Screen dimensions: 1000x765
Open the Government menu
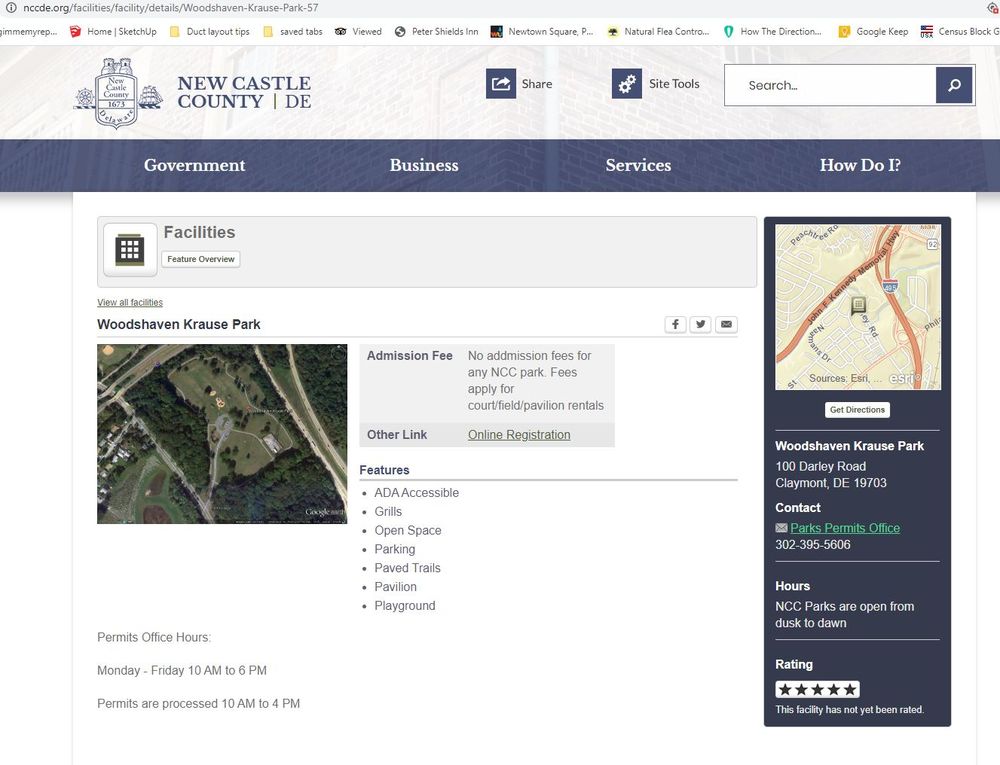194,165
